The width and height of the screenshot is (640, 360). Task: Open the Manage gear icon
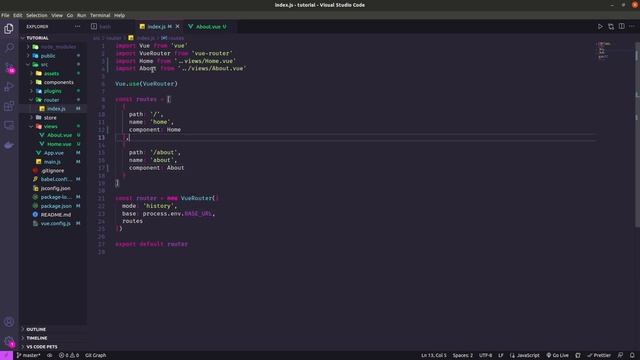[9, 341]
